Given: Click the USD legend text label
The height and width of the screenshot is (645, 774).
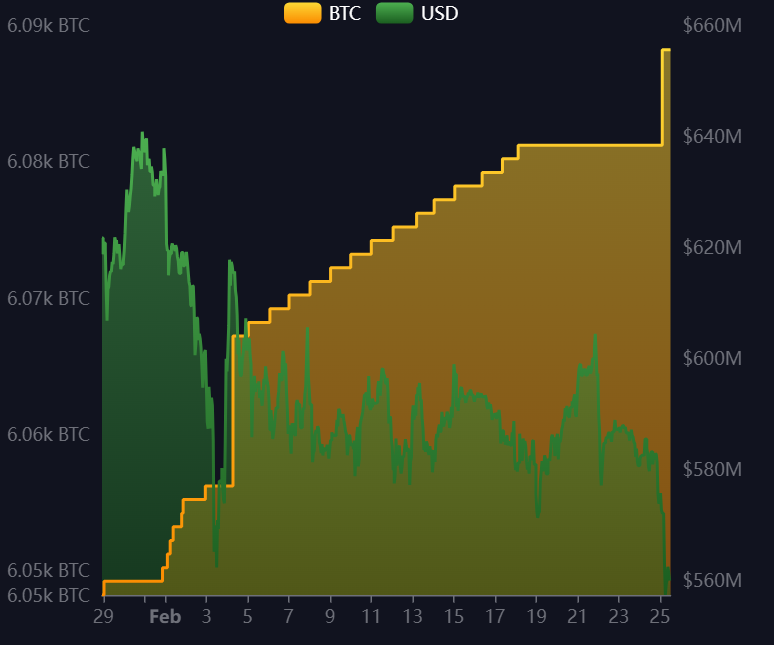Looking at the screenshot, I should point(439,13).
